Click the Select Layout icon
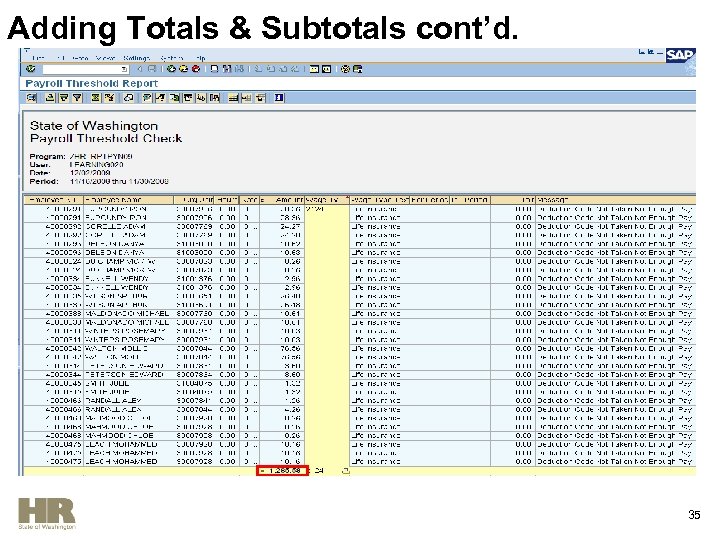 pos(247,97)
